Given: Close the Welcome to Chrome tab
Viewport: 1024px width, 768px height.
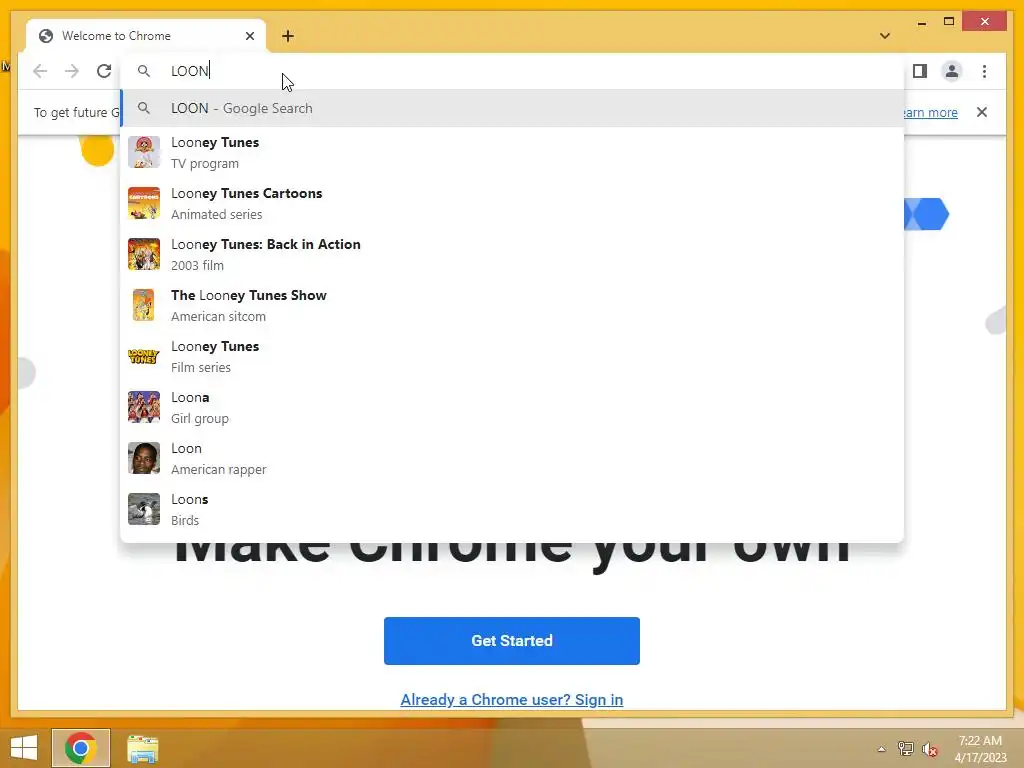Looking at the screenshot, I should pyautogui.click(x=249, y=36).
